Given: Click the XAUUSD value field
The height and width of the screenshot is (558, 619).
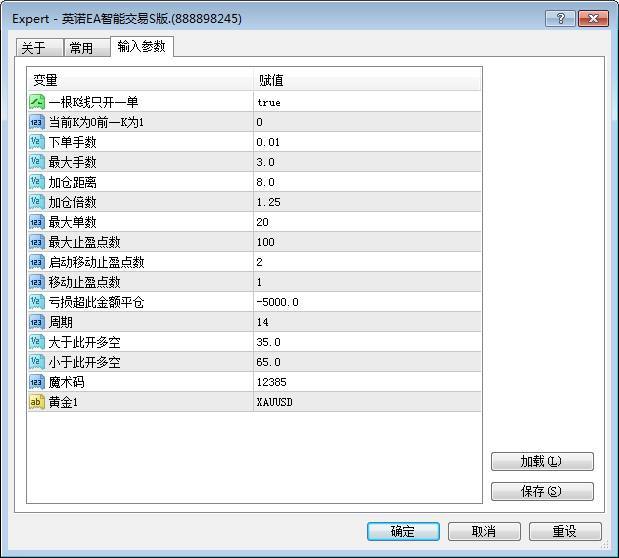Looking at the screenshot, I should click(x=275, y=402).
